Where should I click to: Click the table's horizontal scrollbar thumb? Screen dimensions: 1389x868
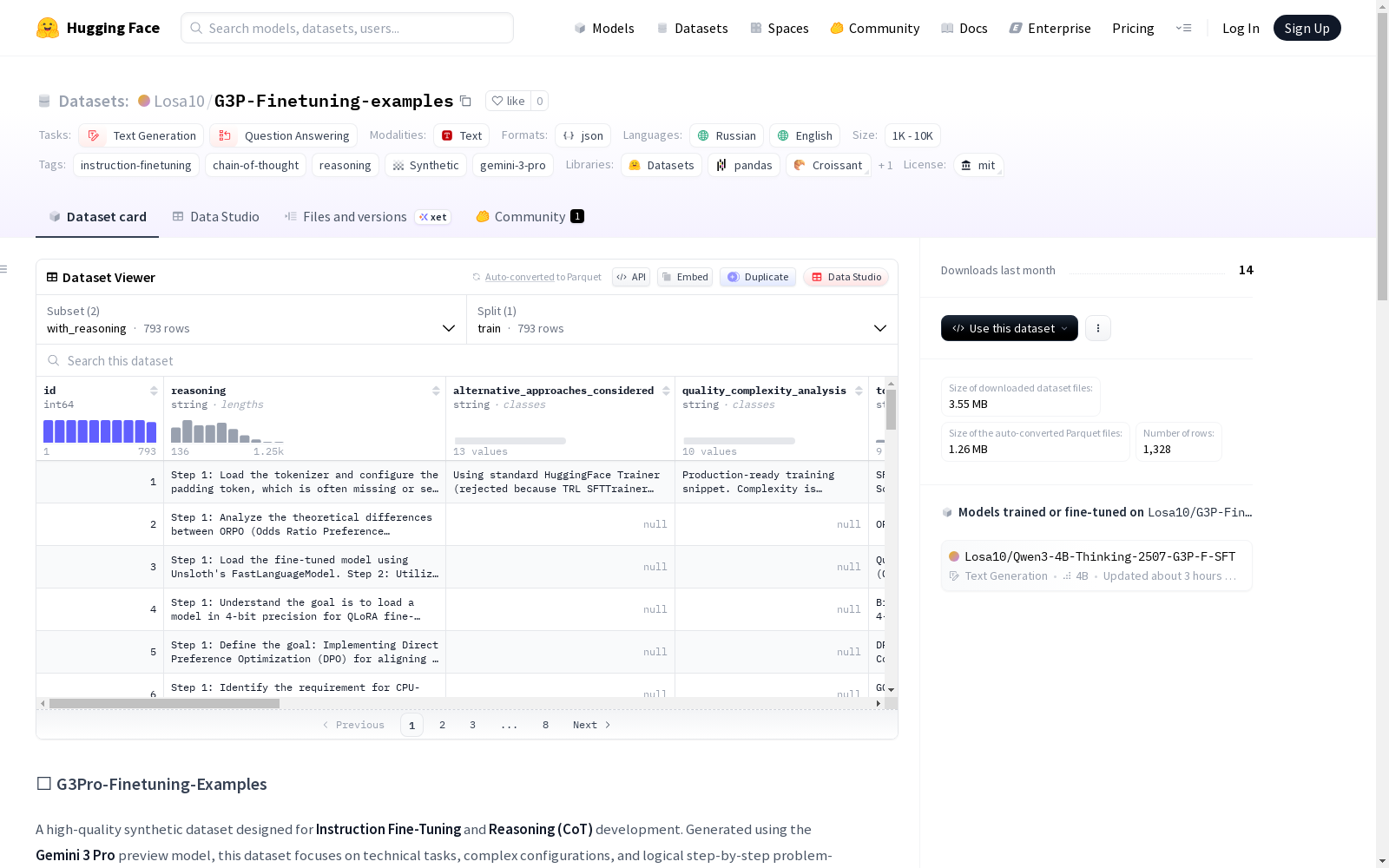(164, 703)
